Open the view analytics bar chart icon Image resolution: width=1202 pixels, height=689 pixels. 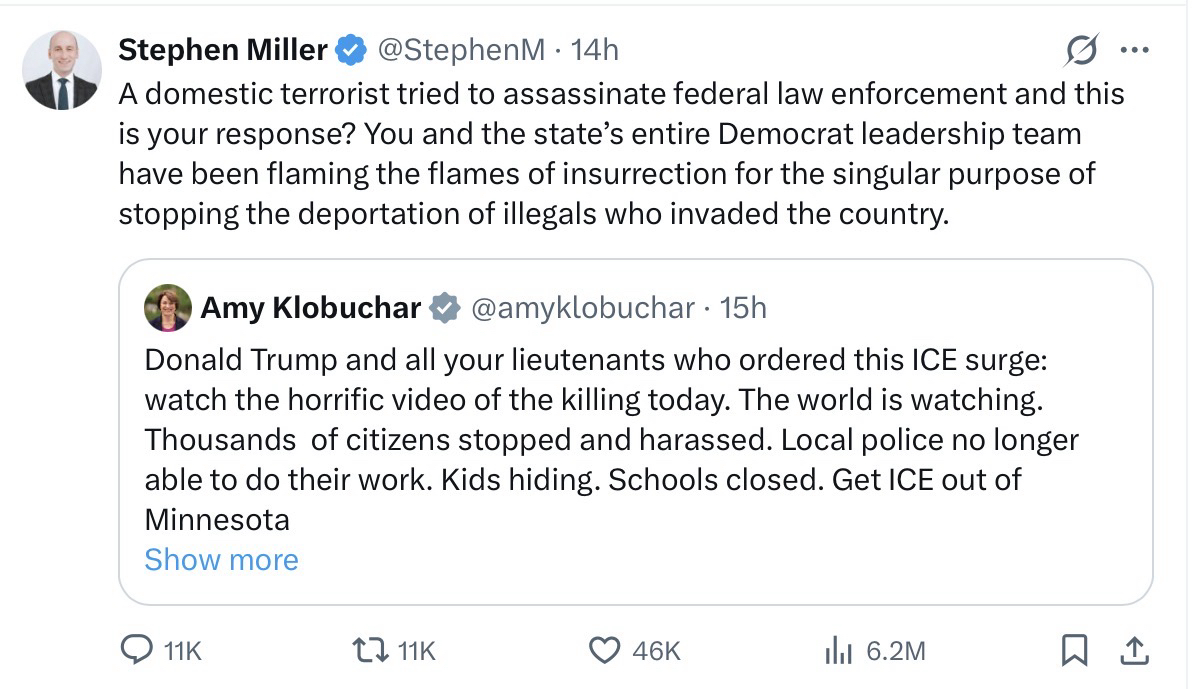(836, 651)
